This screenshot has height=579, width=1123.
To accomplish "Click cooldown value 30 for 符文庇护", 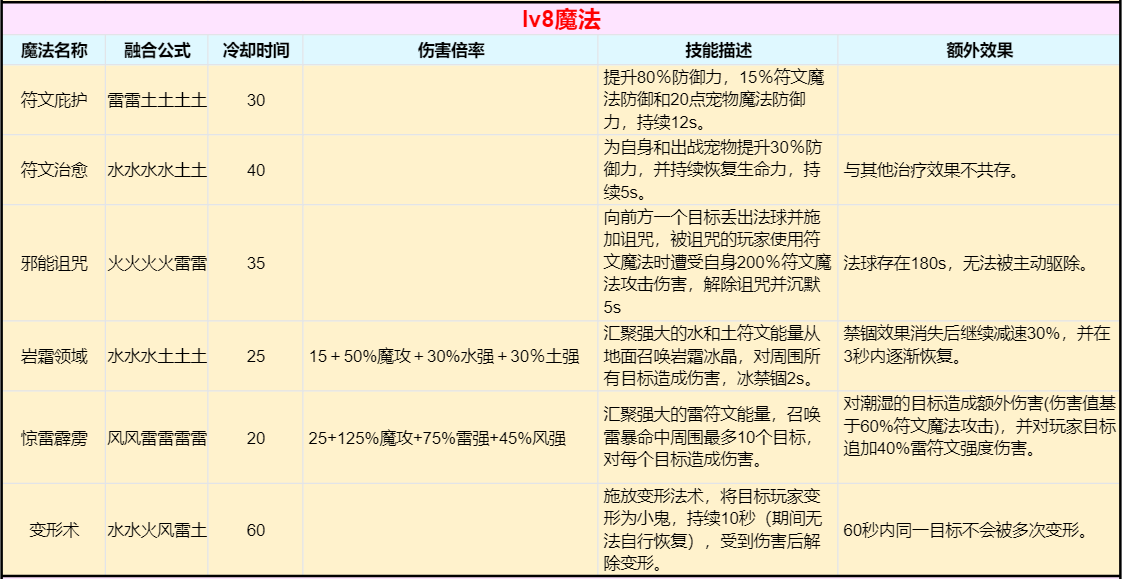I will click(256, 100).
